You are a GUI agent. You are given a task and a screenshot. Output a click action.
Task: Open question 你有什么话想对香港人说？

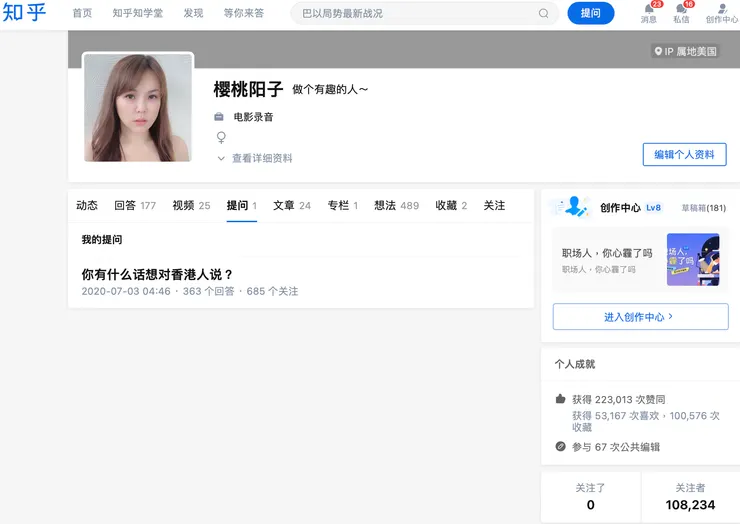(157, 274)
